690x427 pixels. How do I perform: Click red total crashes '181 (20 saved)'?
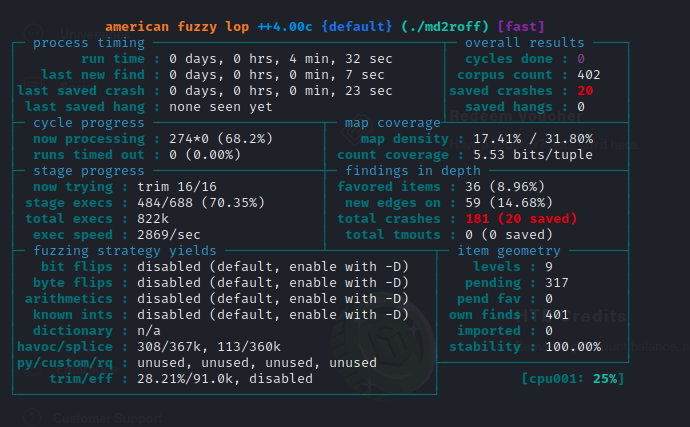521,219
